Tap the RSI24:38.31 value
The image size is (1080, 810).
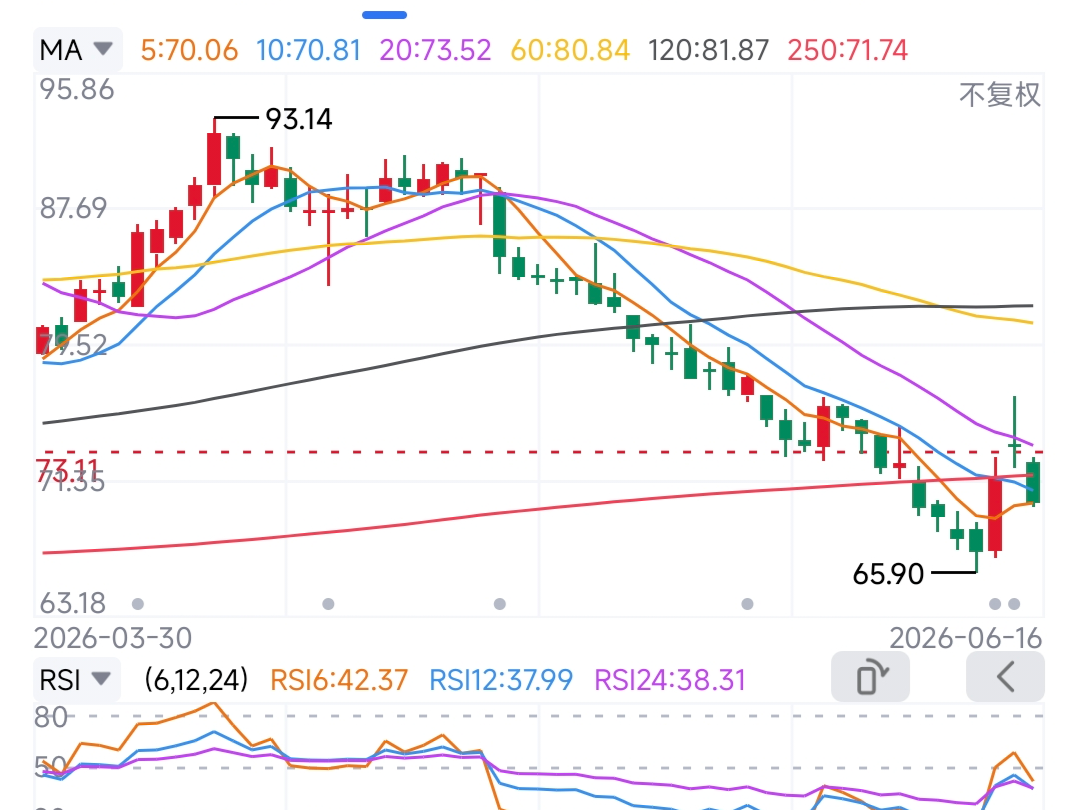[669, 680]
